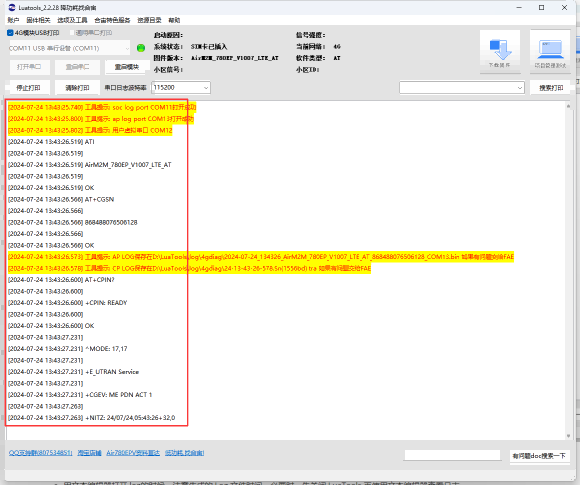Open the QQ group 807534851 link

[x=41, y=453]
